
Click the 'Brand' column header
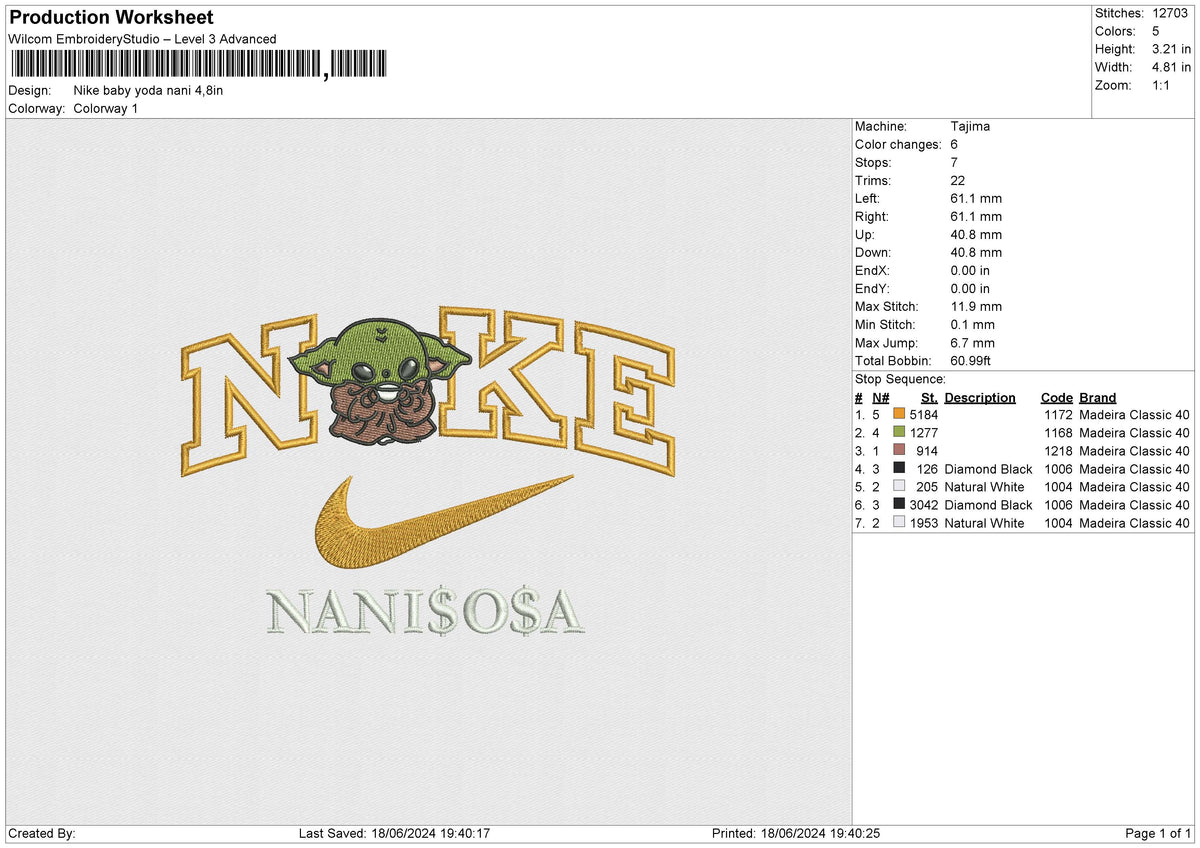tap(1098, 398)
